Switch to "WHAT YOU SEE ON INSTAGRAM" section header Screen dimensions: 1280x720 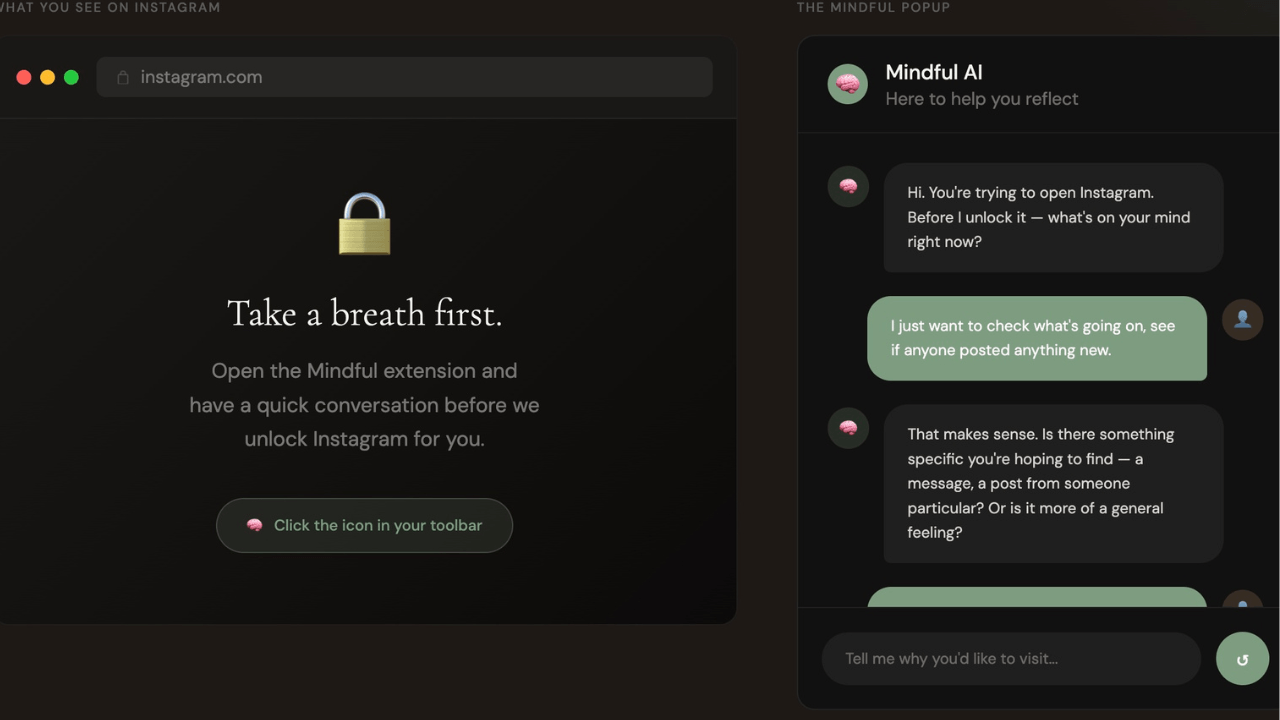tap(110, 7)
